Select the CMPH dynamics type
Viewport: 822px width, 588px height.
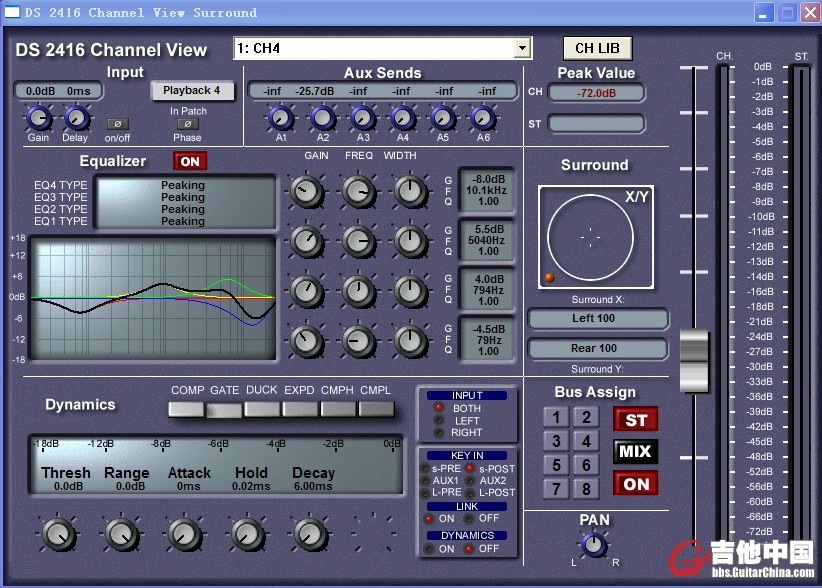[338, 409]
